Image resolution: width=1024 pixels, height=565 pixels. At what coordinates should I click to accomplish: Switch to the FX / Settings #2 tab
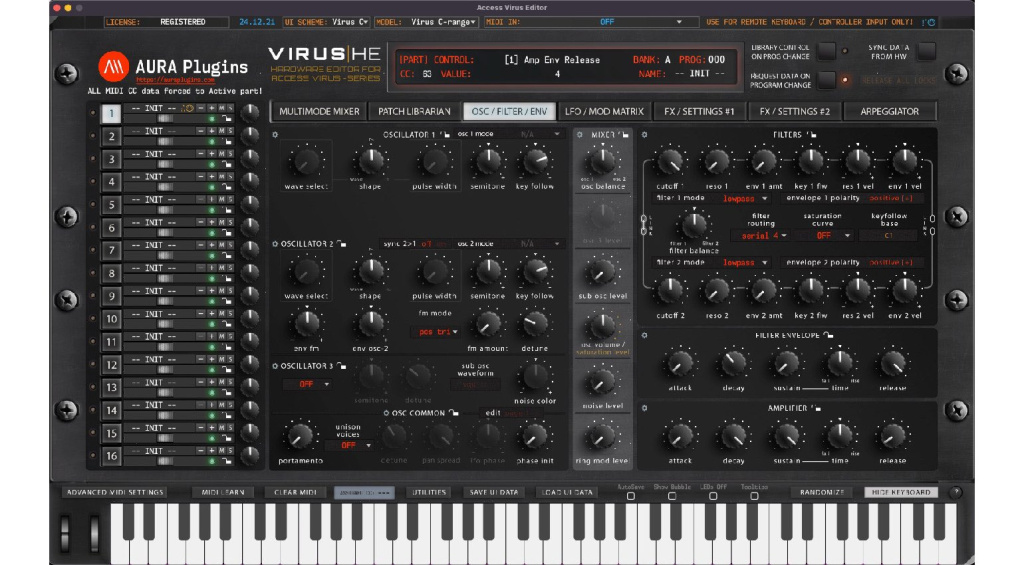point(794,112)
